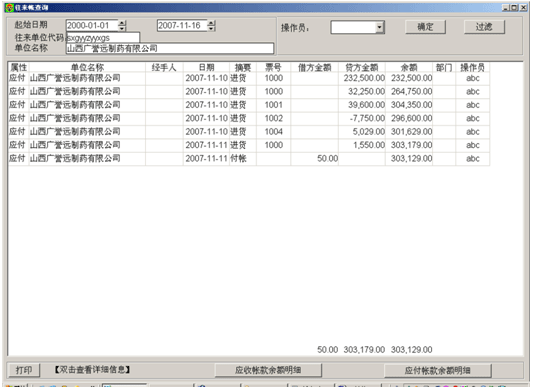The image size is (534, 389).
Task: Click the 过滤 filter button
Action: pyautogui.click(x=484, y=27)
